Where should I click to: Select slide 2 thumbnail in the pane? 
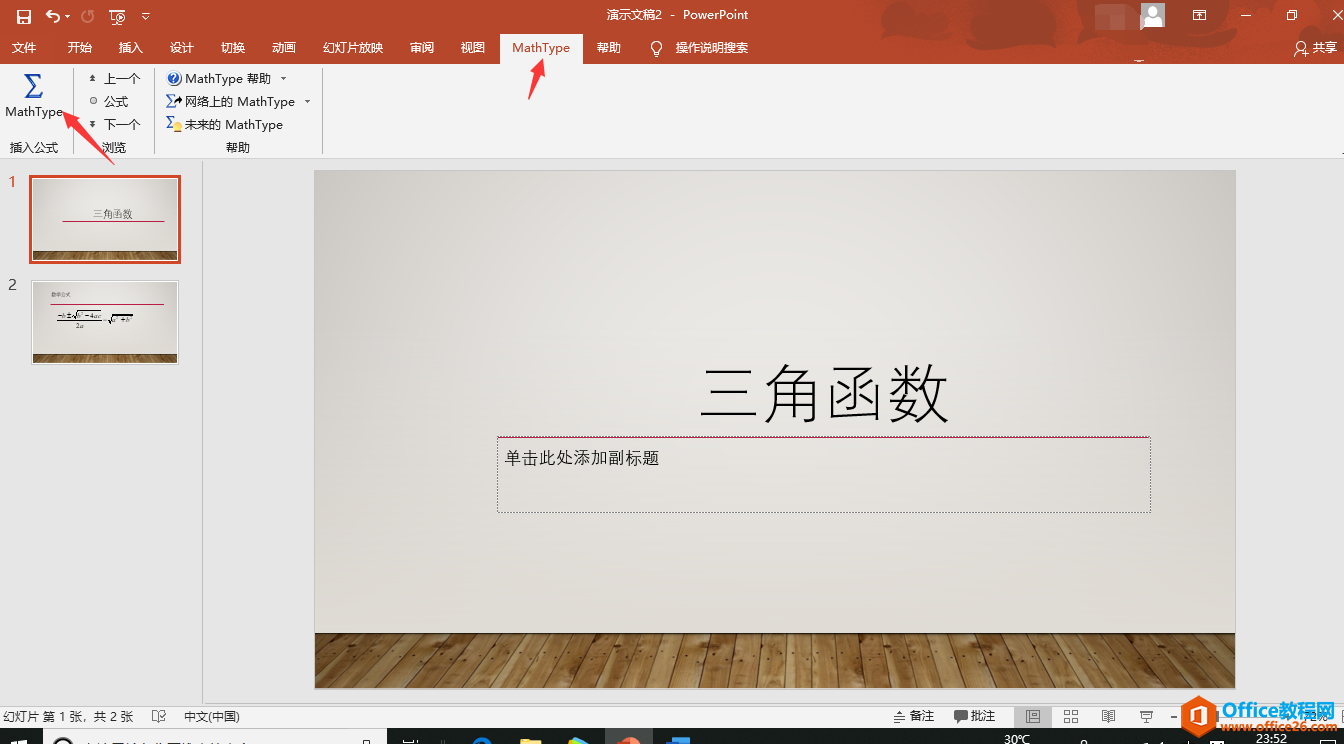tap(104, 322)
